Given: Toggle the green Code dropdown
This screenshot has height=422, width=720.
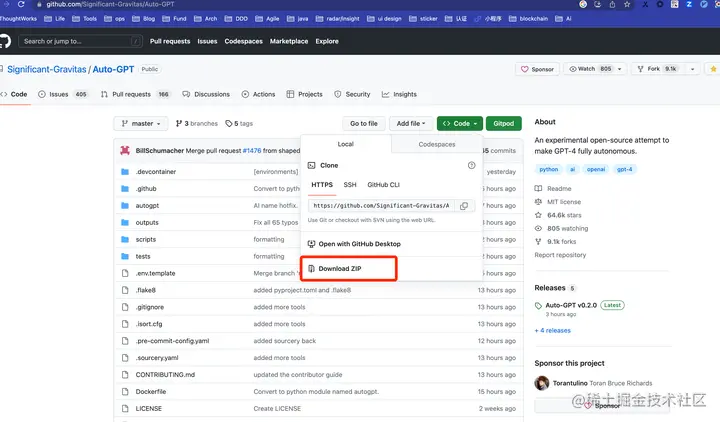Looking at the screenshot, I should click(460, 124).
